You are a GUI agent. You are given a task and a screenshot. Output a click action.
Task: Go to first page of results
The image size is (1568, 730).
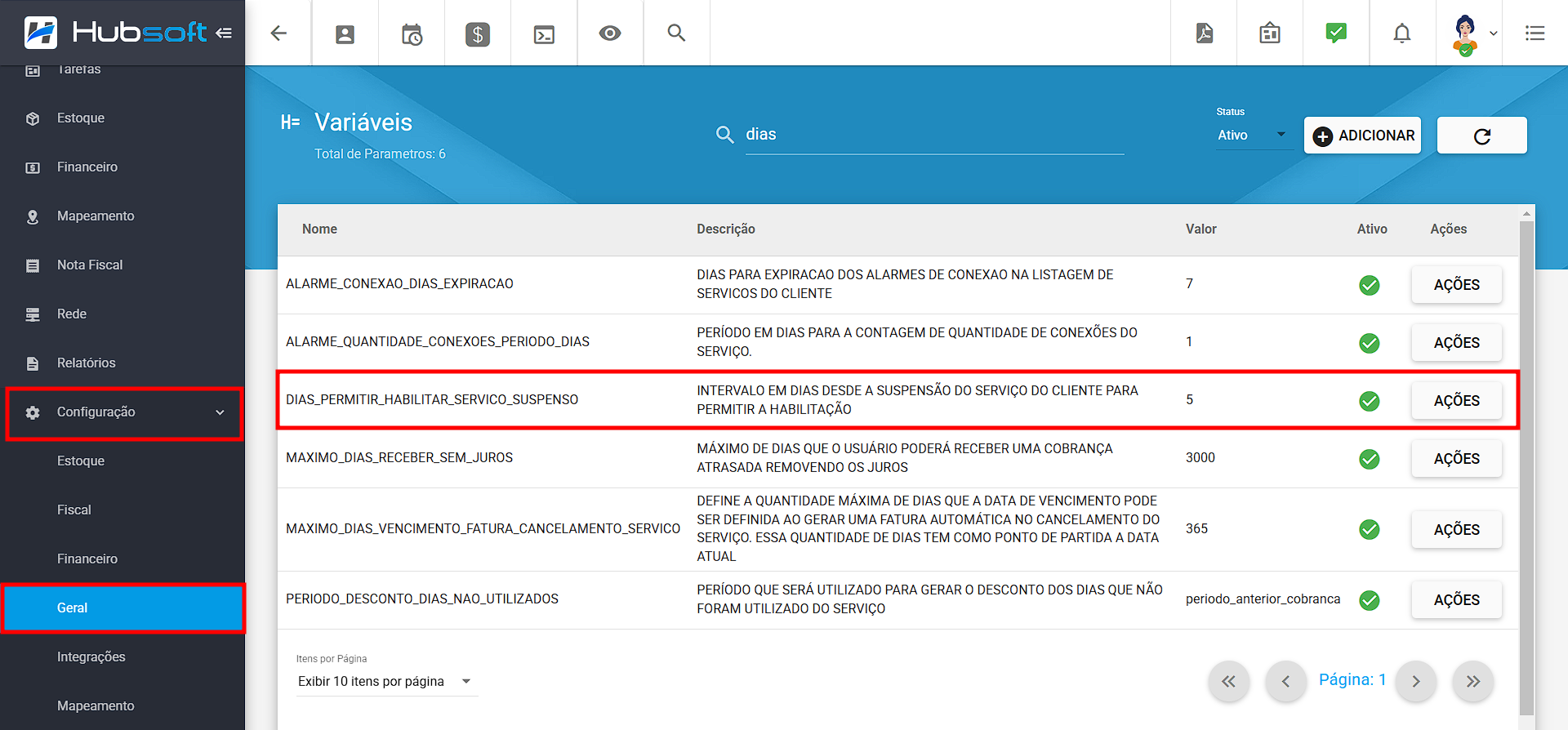pyautogui.click(x=1229, y=681)
